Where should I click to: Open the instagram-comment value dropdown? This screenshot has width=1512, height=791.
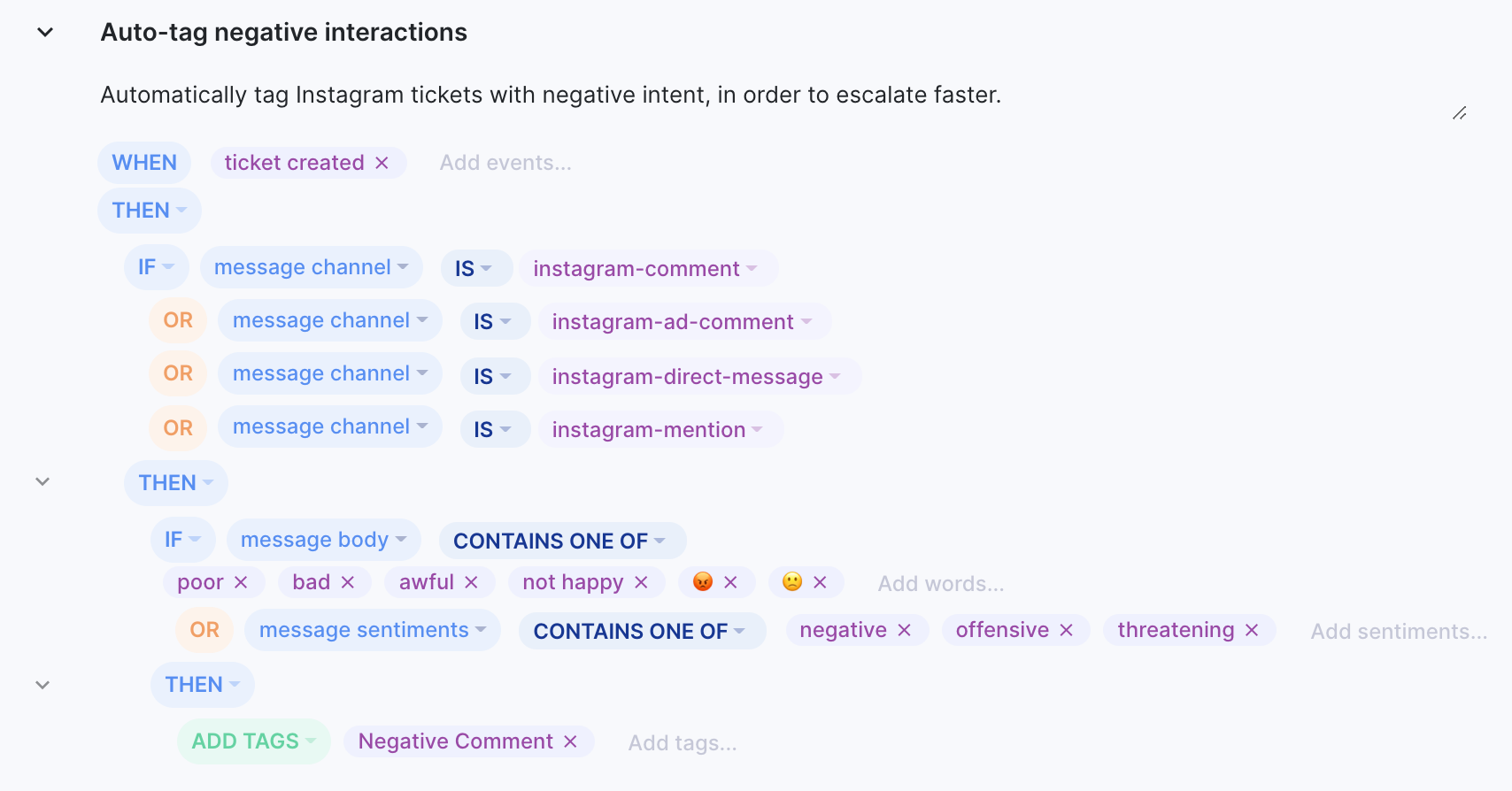click(648, 269)
